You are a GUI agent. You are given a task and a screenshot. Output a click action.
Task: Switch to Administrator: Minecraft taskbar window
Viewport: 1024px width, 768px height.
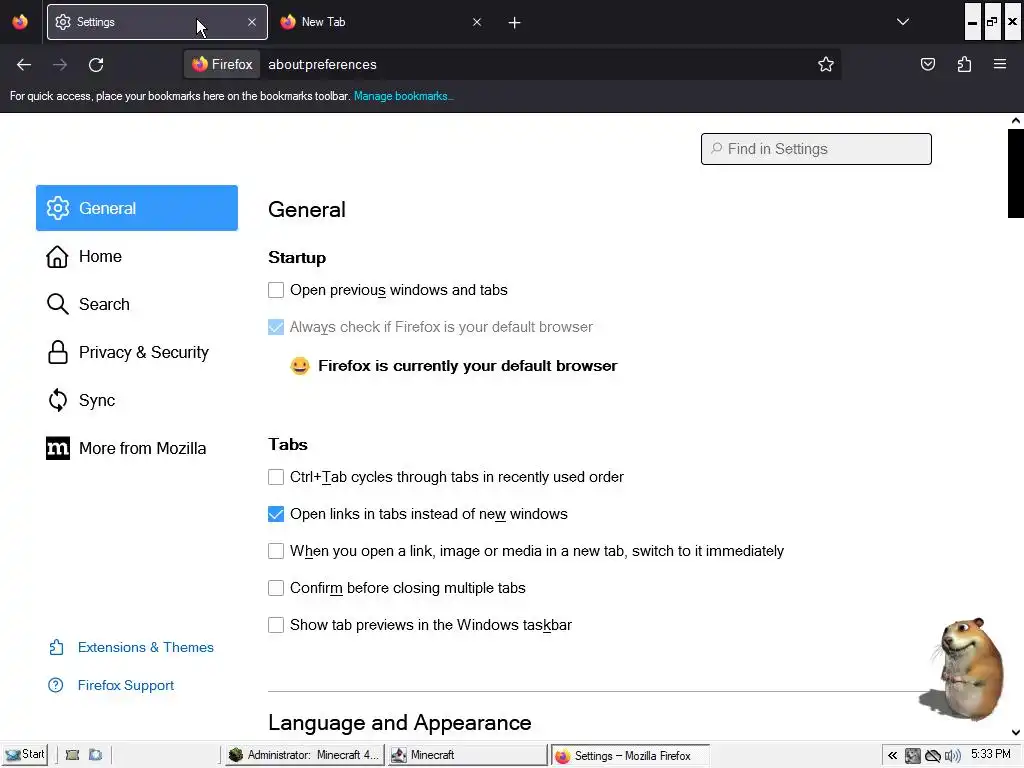305,755
